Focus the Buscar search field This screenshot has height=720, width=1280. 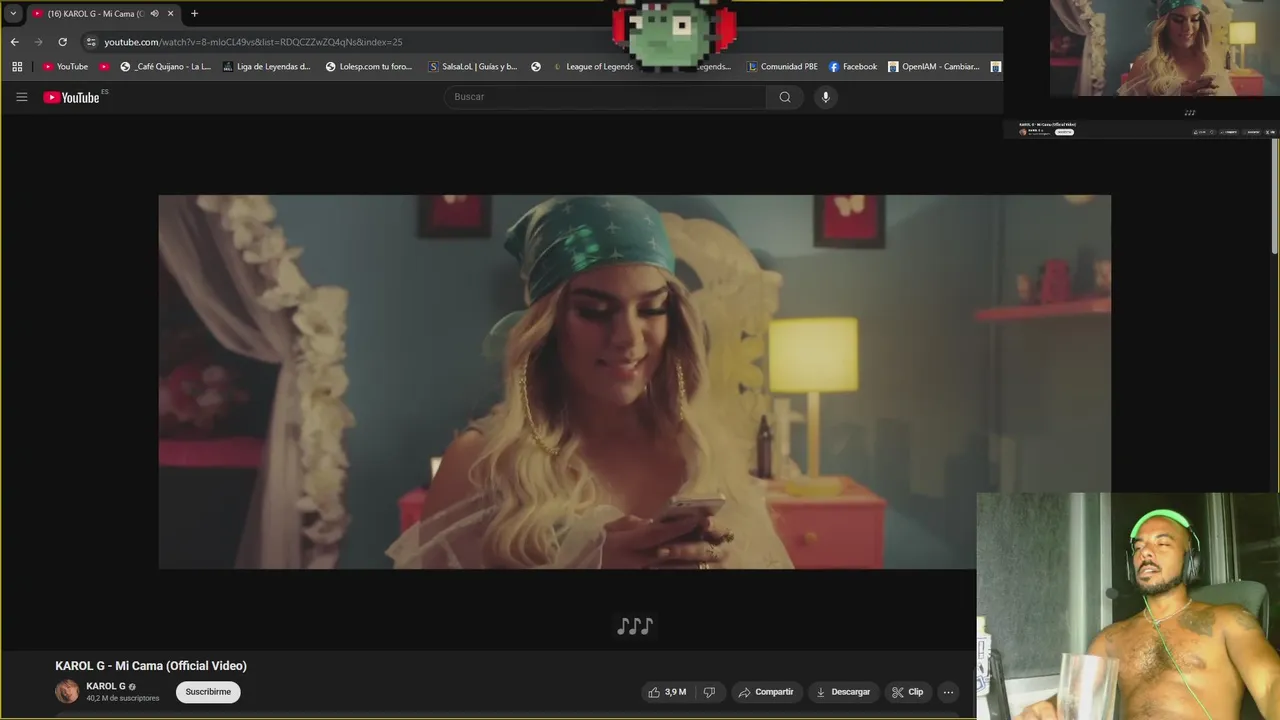coord(605,97)
